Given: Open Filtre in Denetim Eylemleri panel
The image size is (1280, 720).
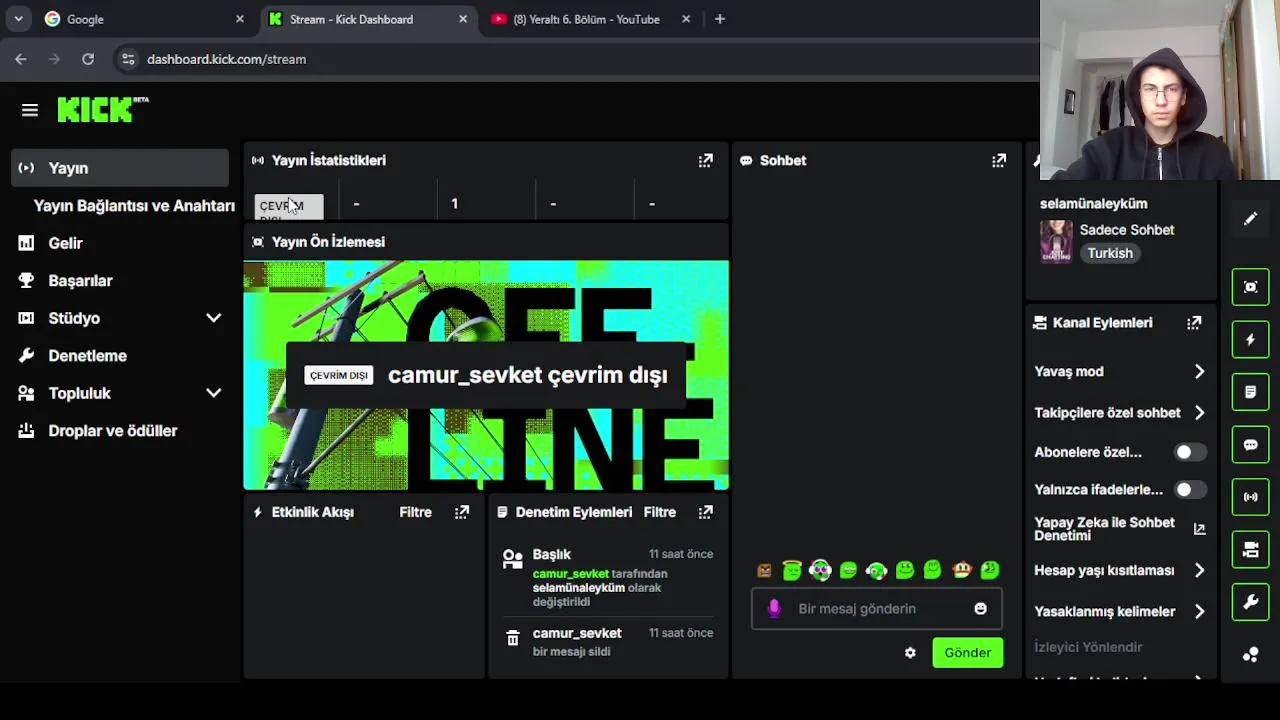Looking at the screenshot, I should (660, 512).
